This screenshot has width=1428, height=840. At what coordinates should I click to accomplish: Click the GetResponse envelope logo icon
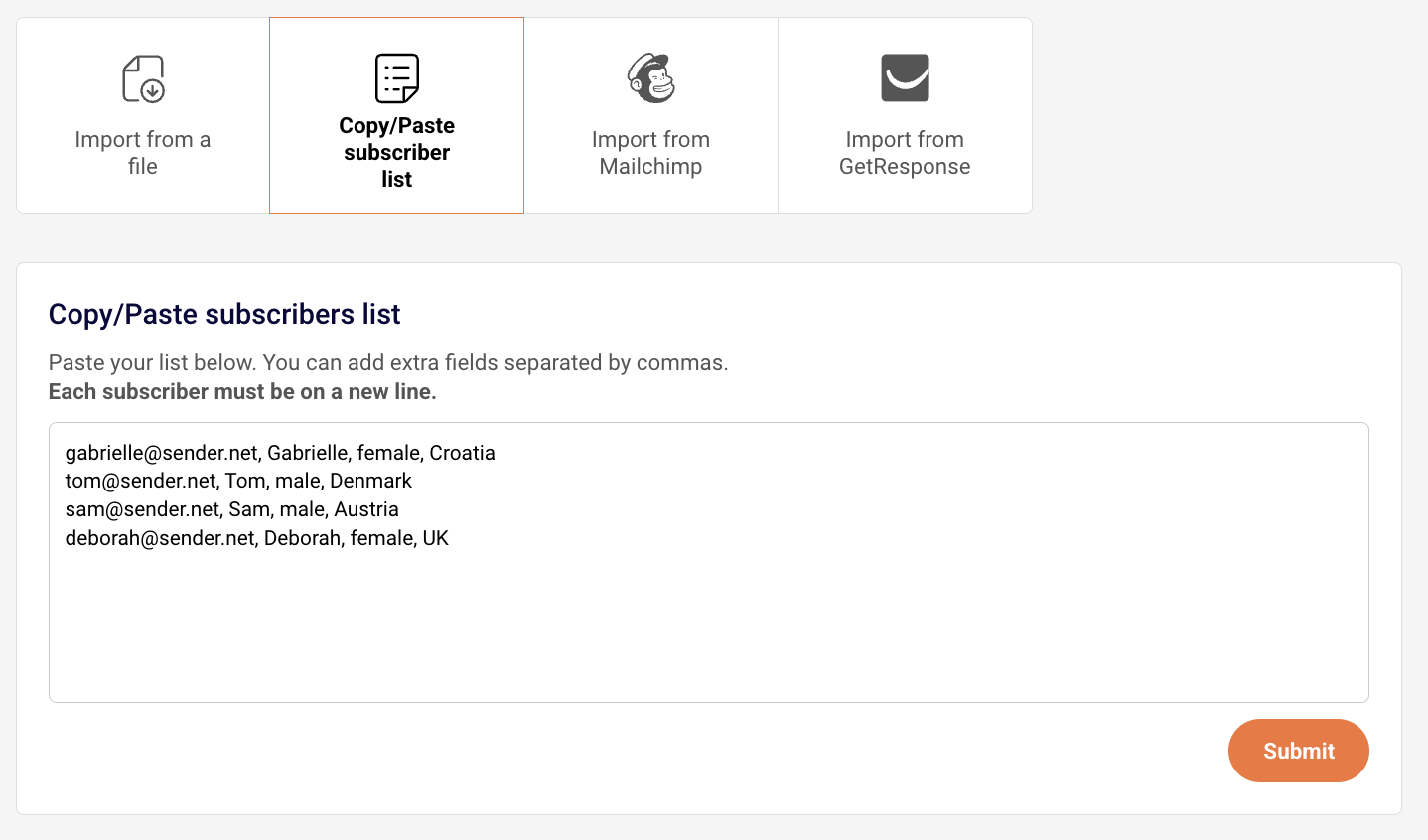pyautogui.click(x=905, y=78)
